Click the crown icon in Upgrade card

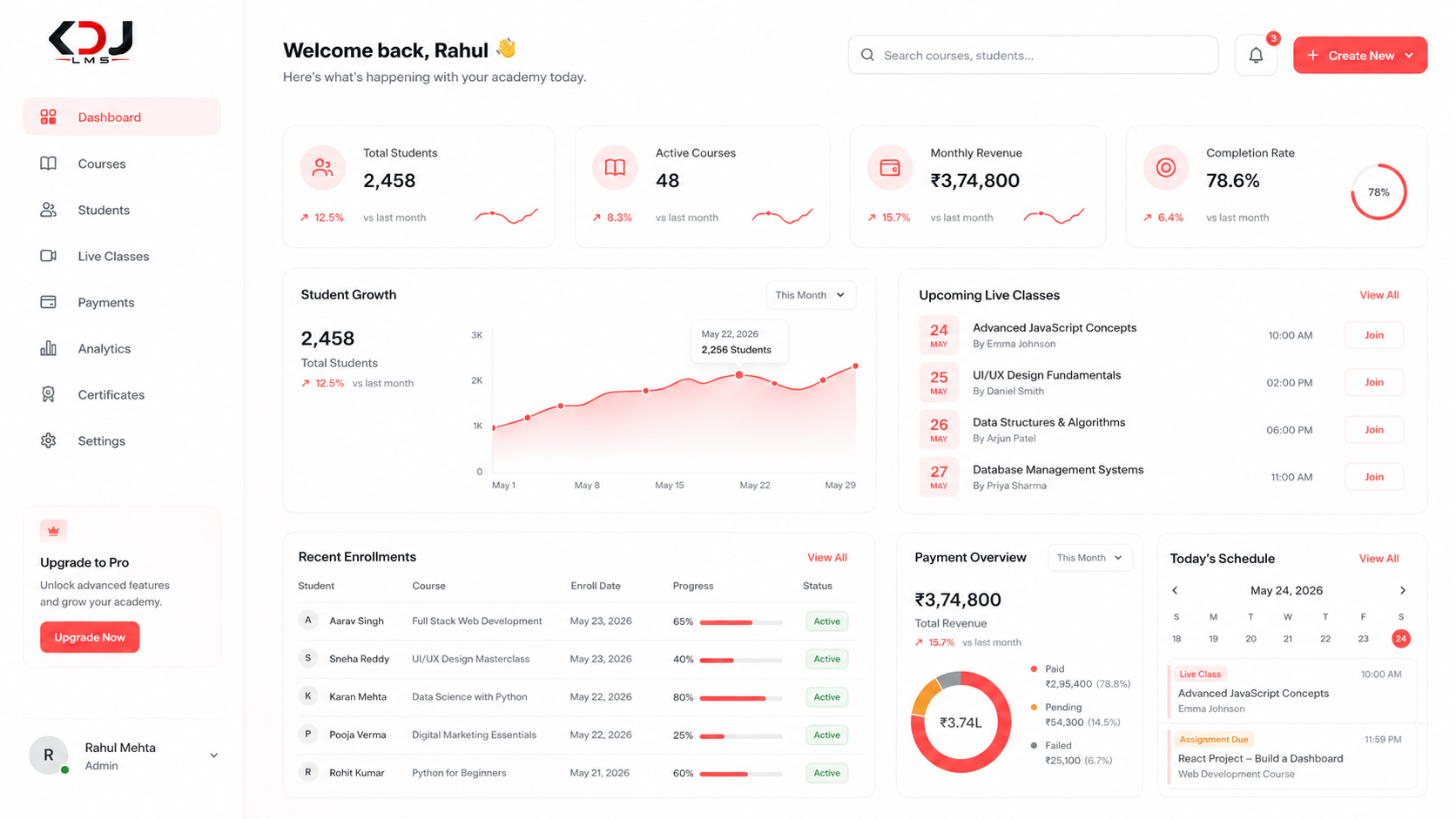click(53, 530)
